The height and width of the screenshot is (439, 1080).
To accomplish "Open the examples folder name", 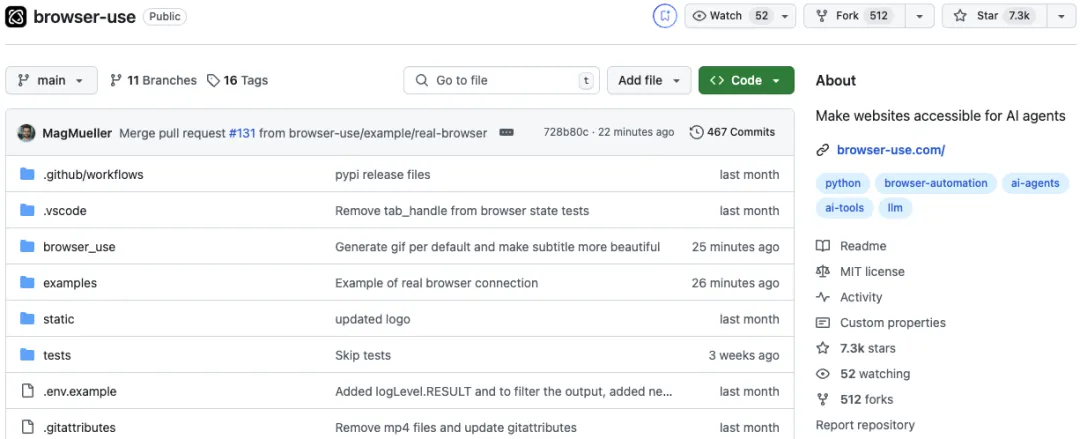I will [70, 283].
